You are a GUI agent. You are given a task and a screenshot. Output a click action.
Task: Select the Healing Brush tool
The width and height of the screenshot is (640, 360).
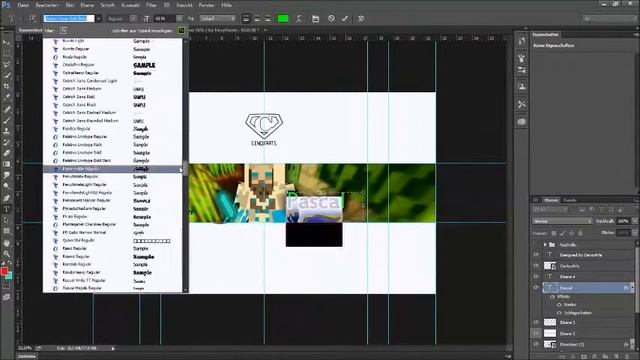[7, 109]
